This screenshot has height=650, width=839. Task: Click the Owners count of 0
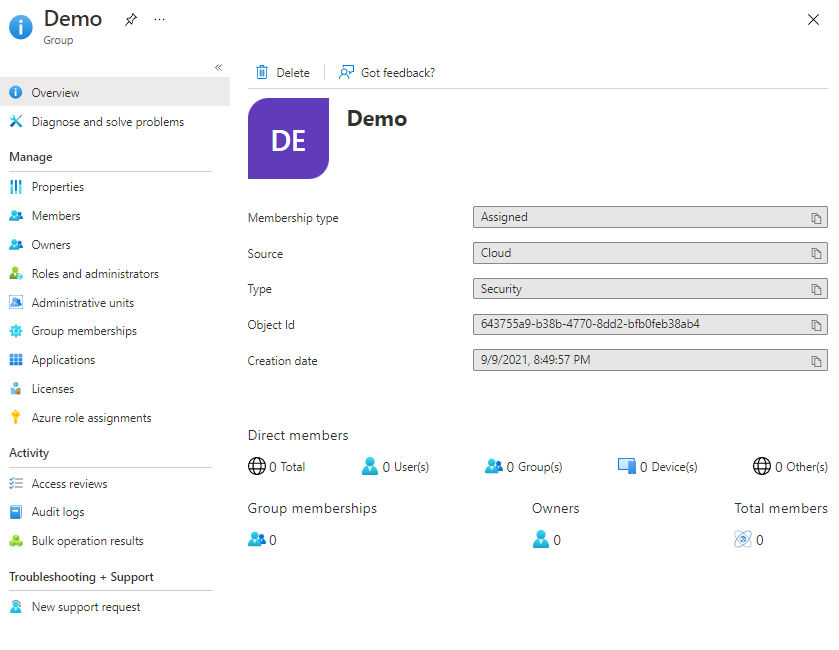pyautogui.click(x=556, y=540)
